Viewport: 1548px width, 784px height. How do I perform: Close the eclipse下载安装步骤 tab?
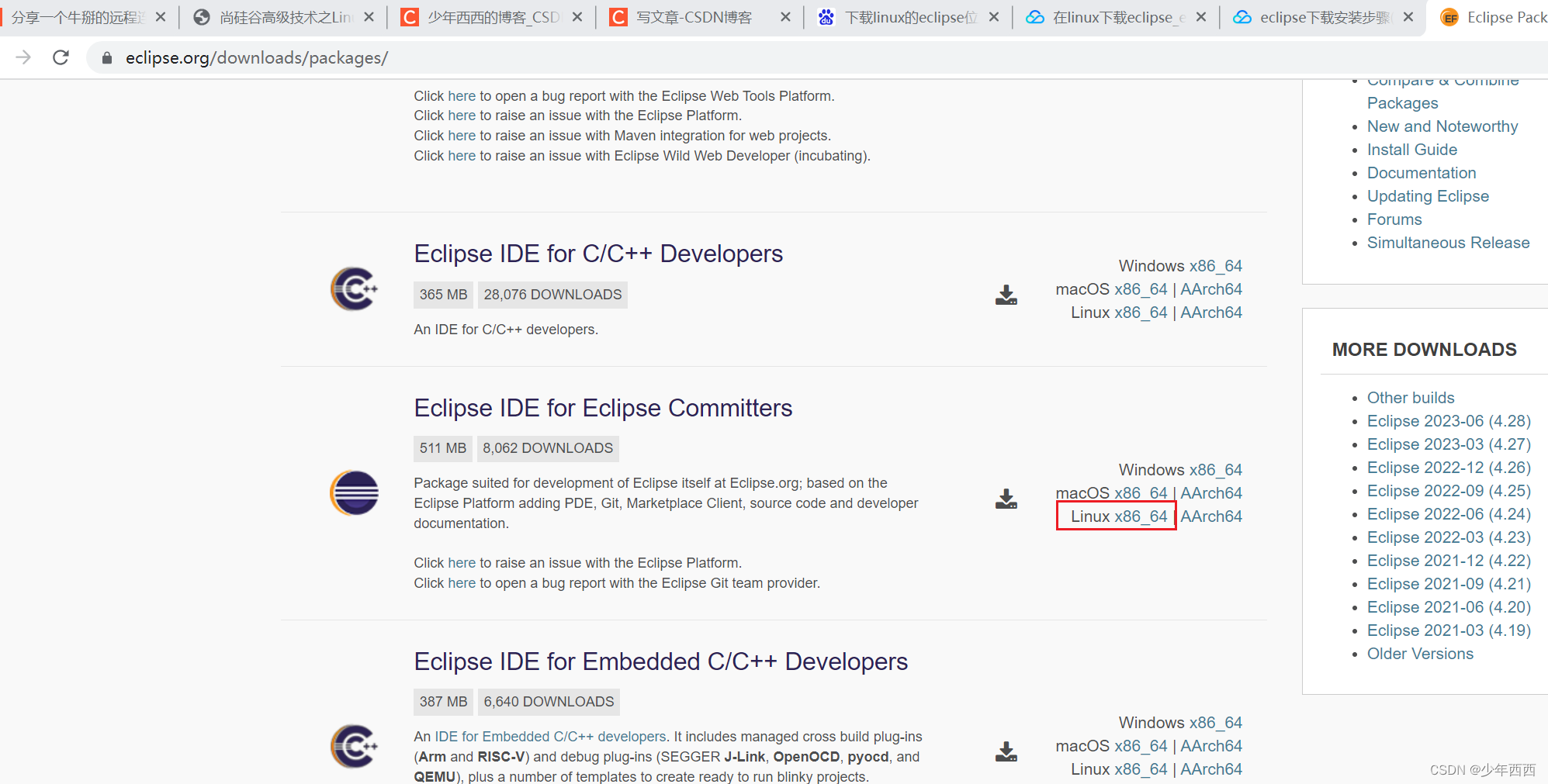(x=1408, y=17)
